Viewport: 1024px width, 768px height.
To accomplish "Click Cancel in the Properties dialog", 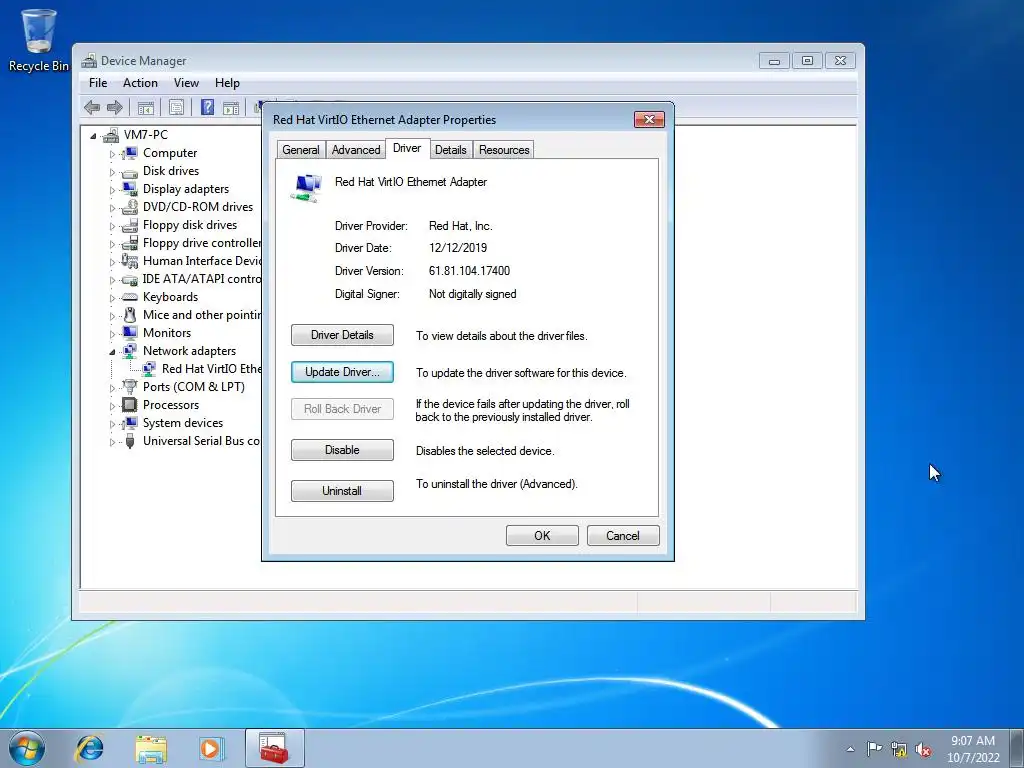I will click(623, 536).
